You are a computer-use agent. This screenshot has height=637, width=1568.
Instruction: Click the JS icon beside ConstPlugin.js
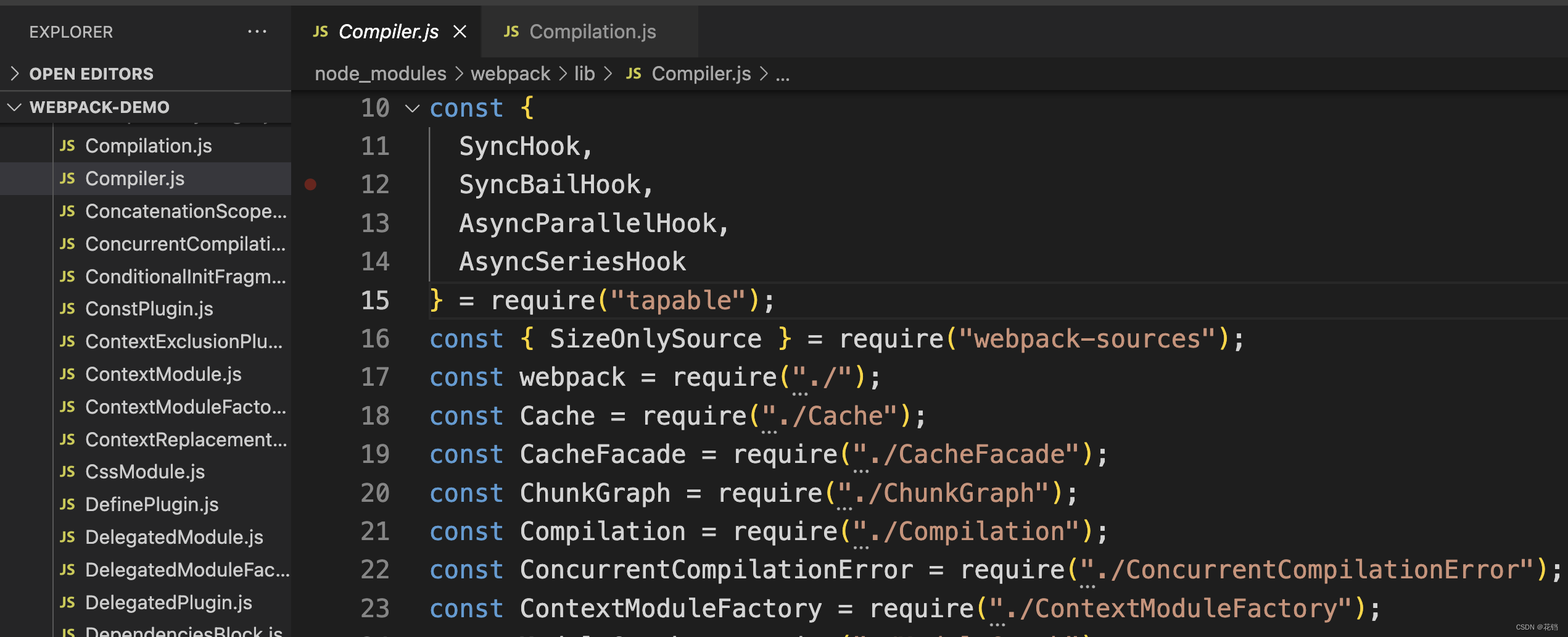click(x=67, y=309)
